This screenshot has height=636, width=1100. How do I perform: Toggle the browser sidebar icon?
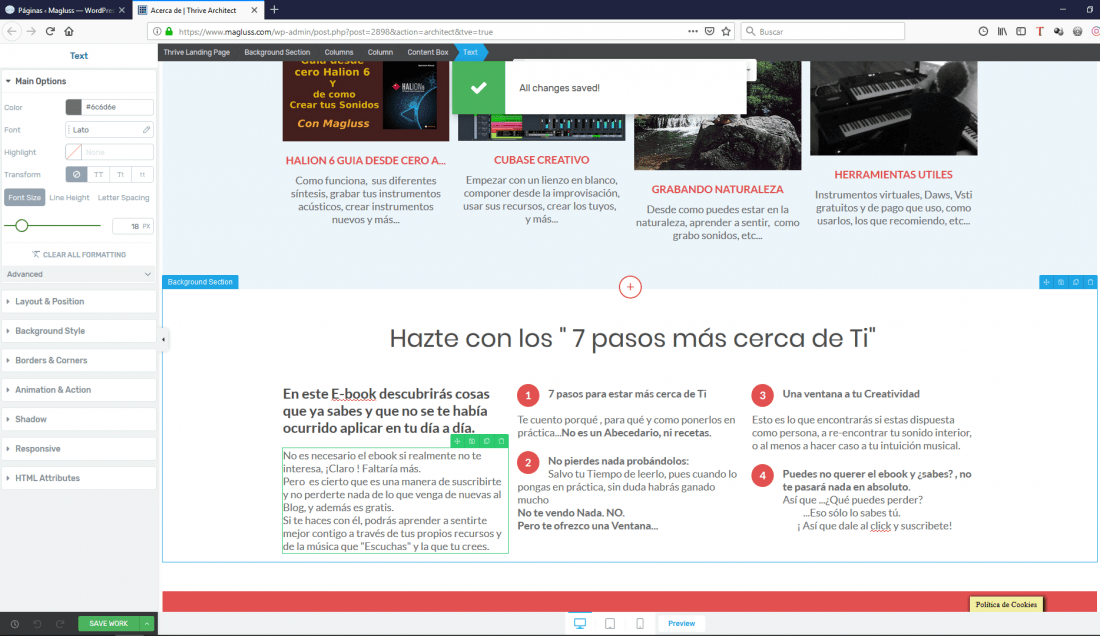[1021, 32]
